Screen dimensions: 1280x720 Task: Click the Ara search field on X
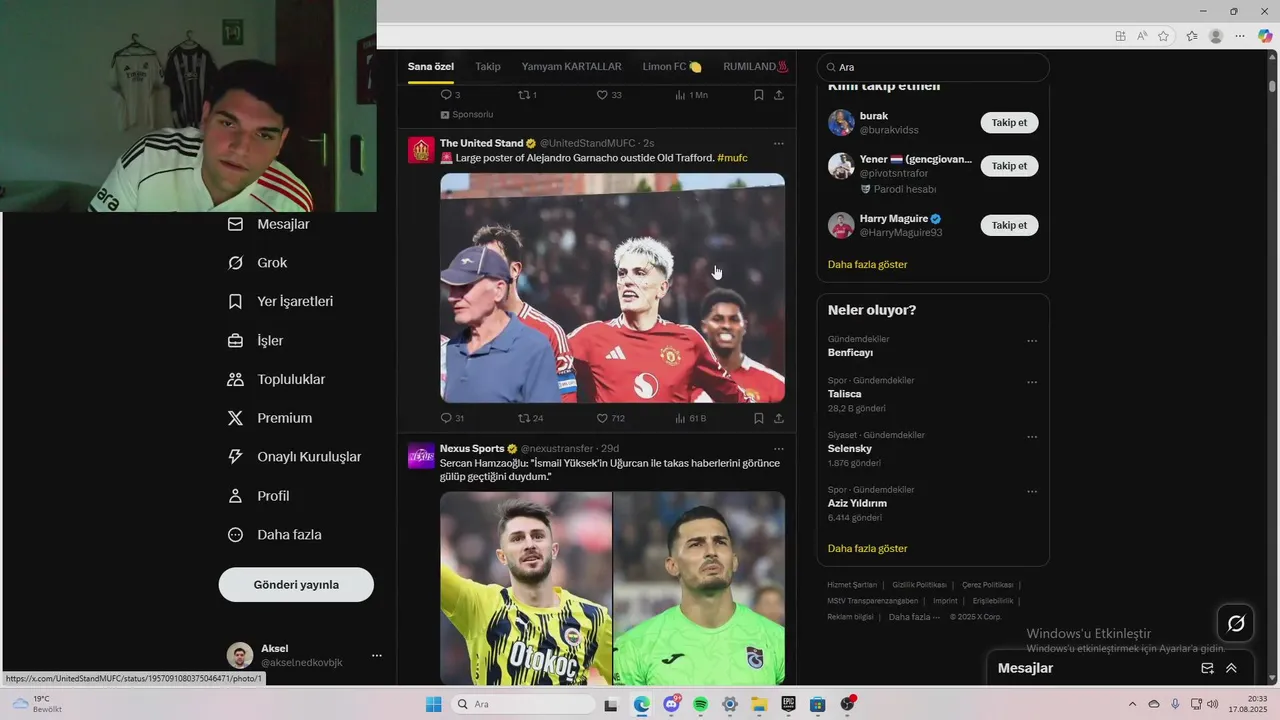point(933,67)
